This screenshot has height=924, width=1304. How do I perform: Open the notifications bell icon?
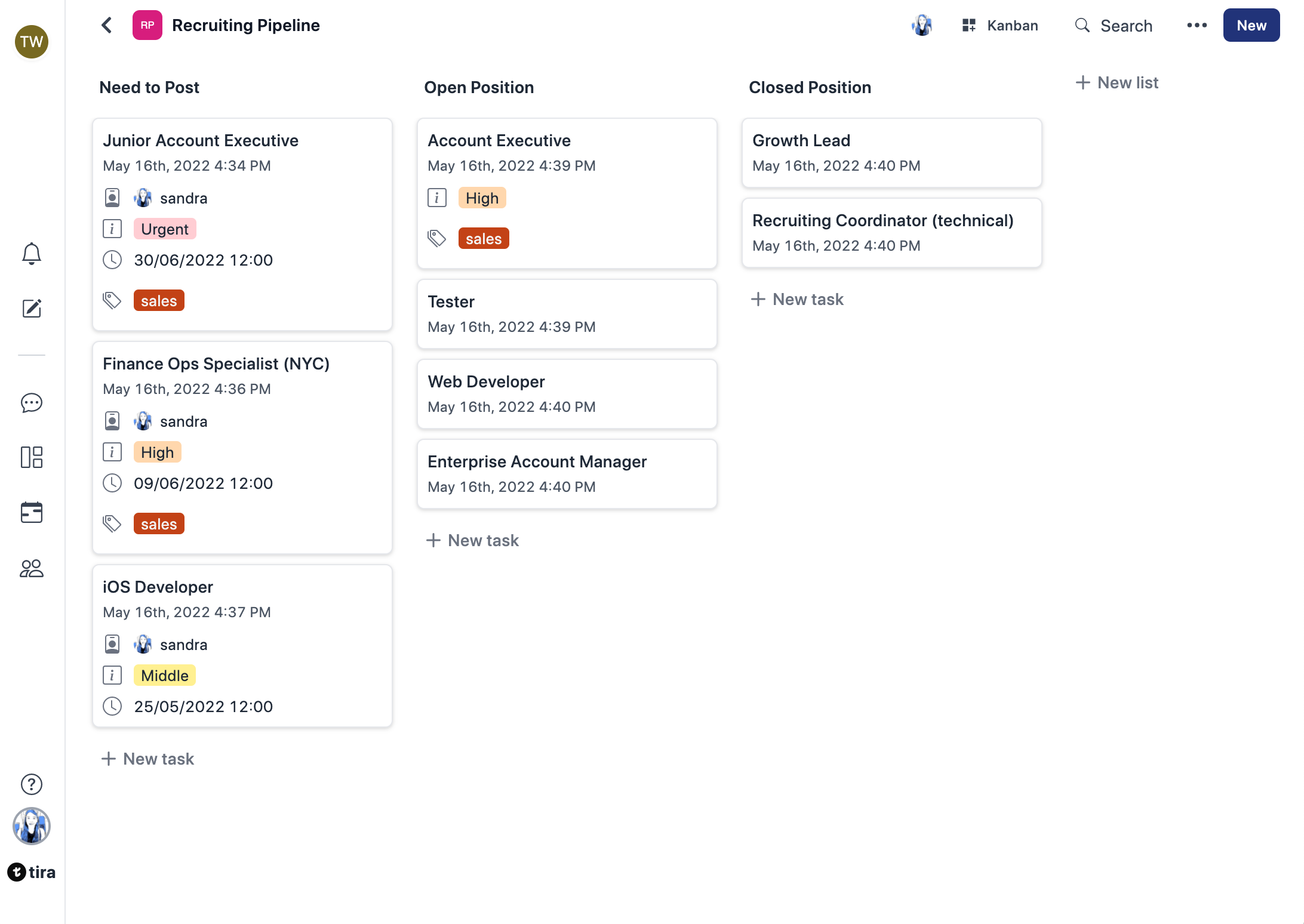pos(32,254)
